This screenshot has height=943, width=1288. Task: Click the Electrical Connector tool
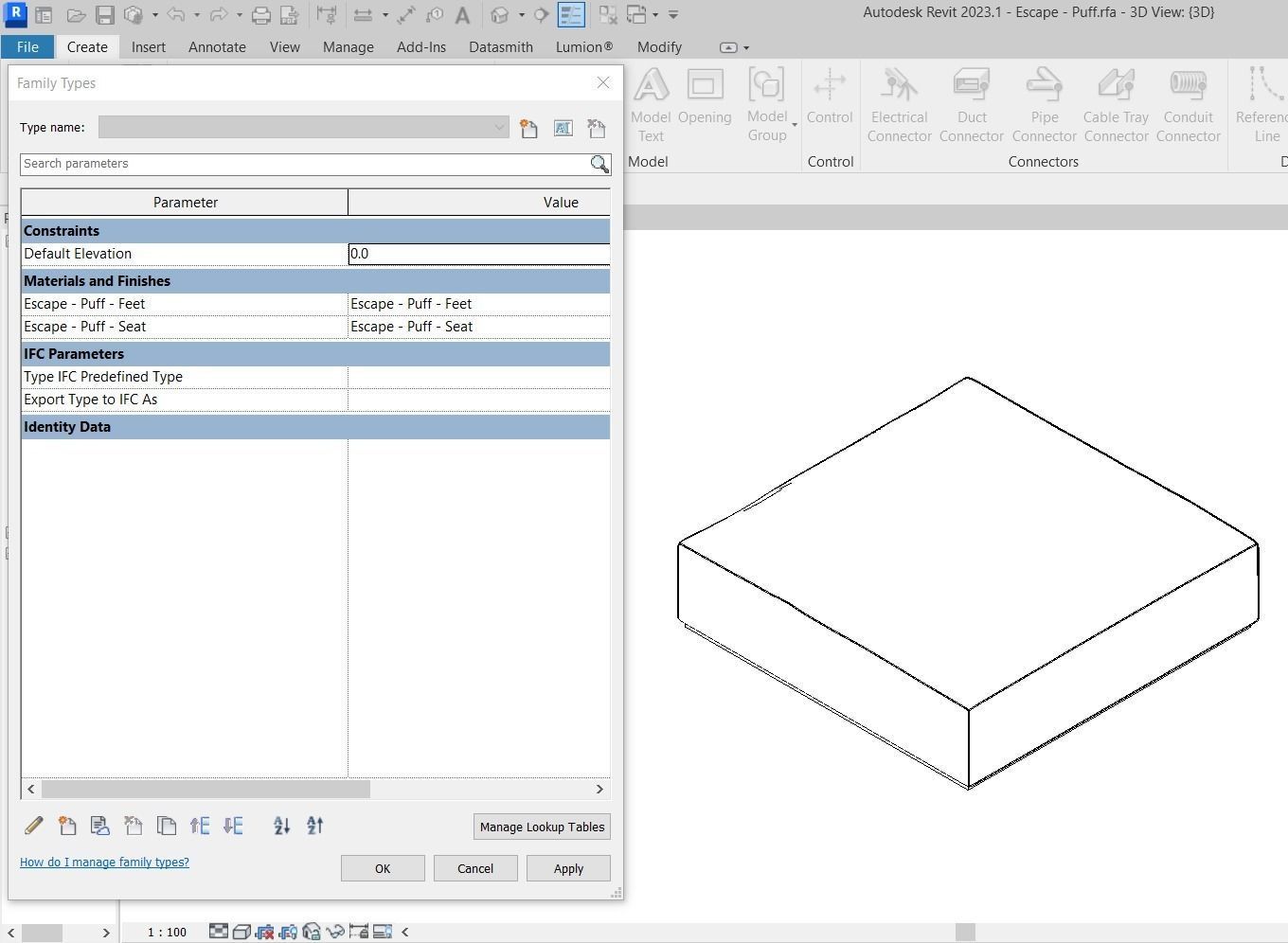pos(899,104)
